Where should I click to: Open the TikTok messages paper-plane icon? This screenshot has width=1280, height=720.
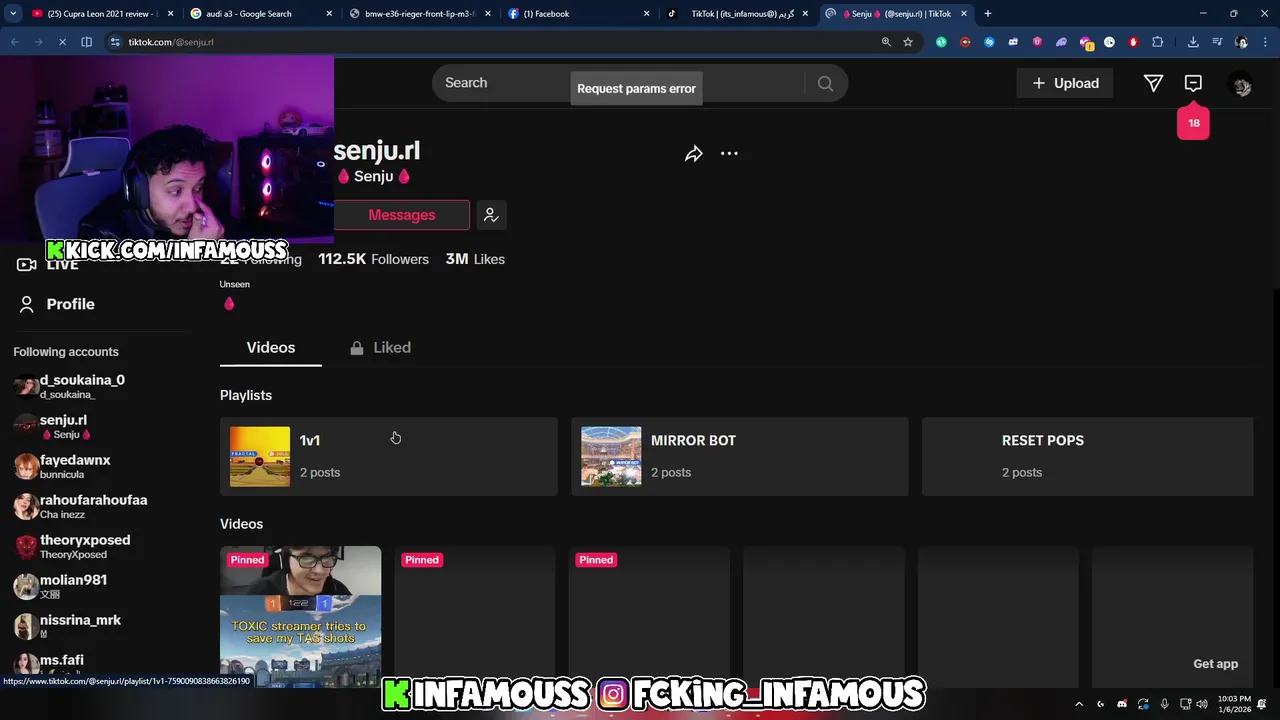1153,83
